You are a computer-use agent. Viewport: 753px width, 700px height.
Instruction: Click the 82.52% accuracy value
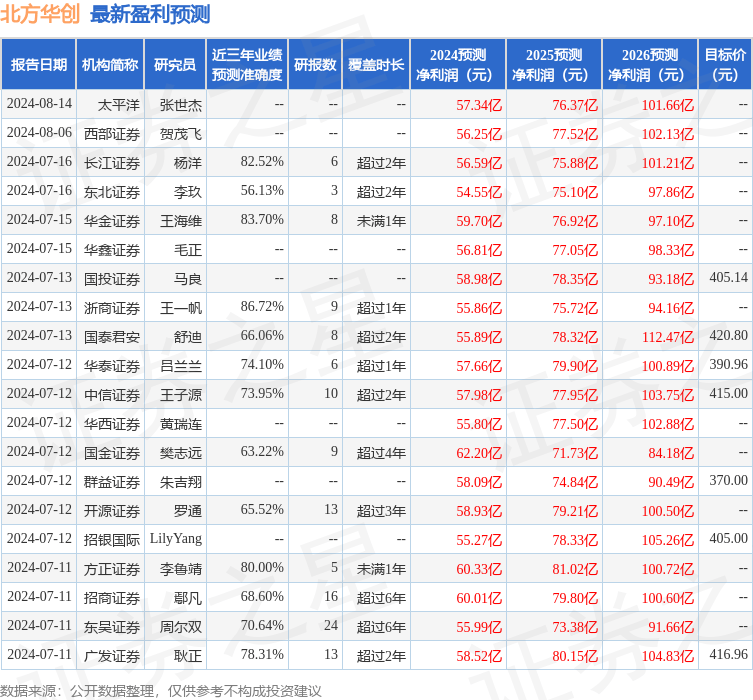tap(262, 162)
